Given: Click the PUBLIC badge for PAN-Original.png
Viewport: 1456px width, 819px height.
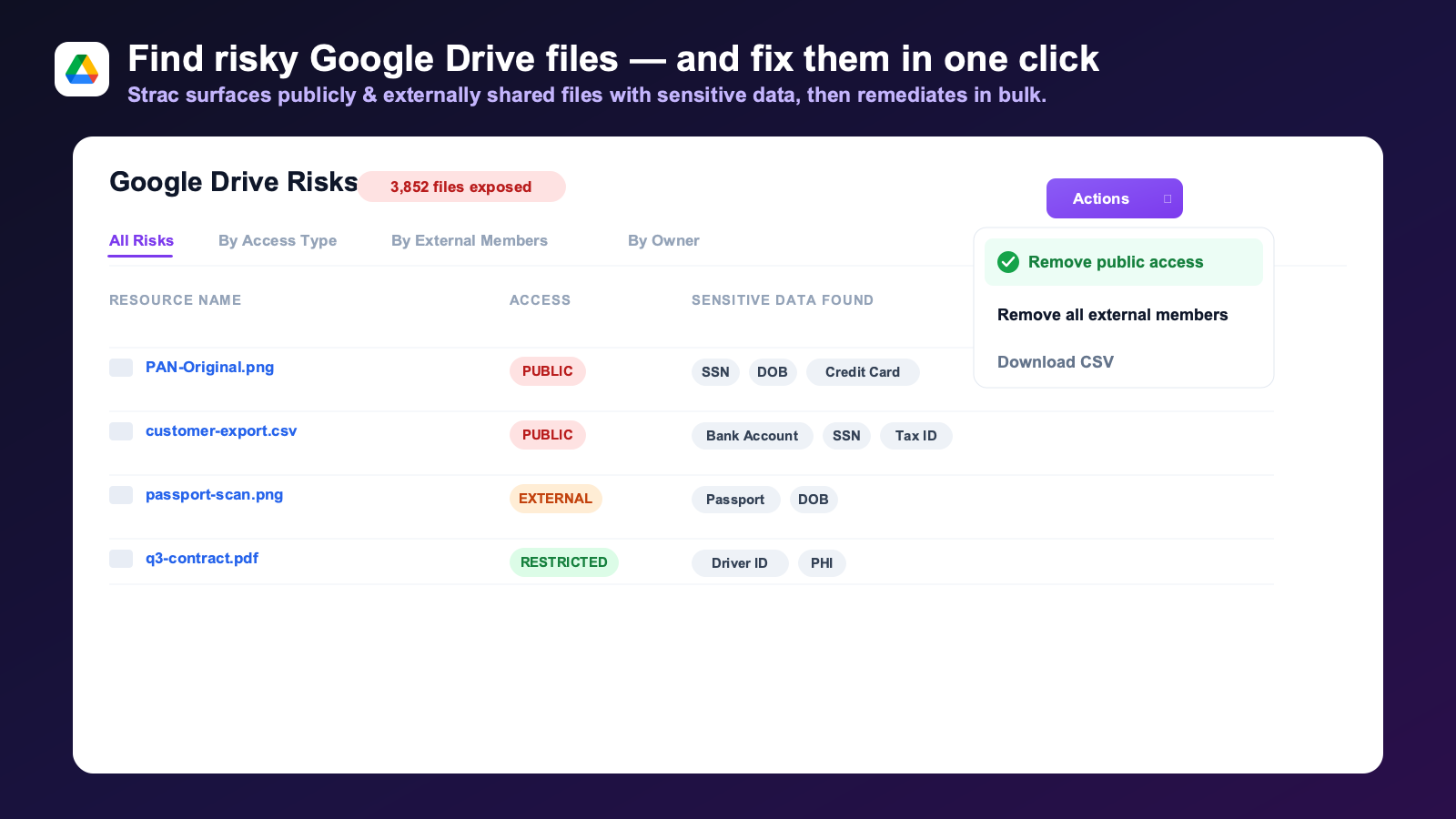Looking at the screenshot, I should tap(548, 371).
